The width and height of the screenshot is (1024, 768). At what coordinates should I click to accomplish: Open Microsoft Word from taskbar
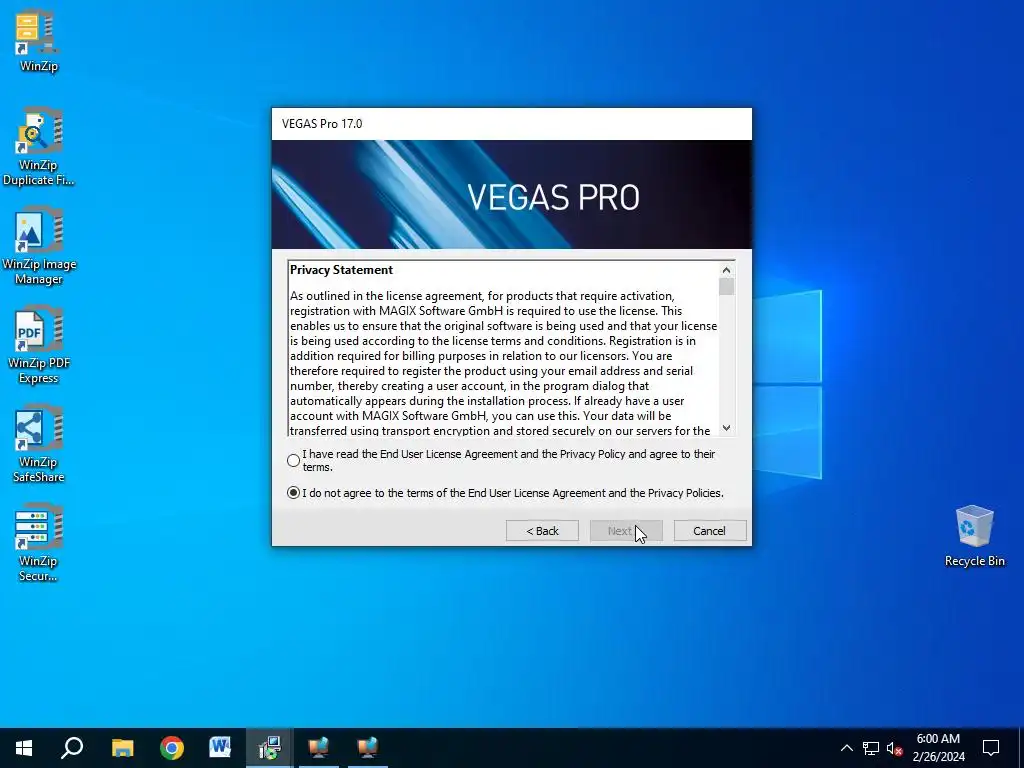[x=220, y=748]
